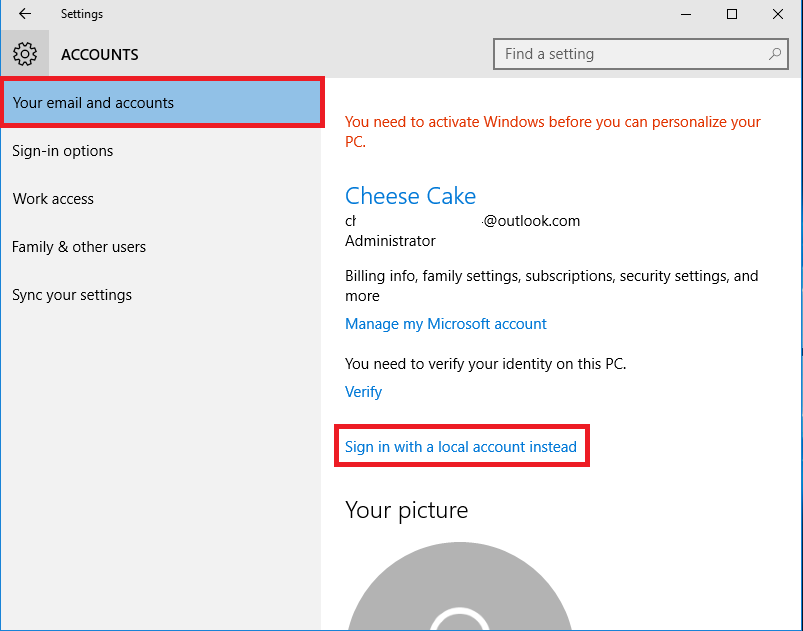
Task: Go back using the back arrow
Action: click(x=25, y=14)
